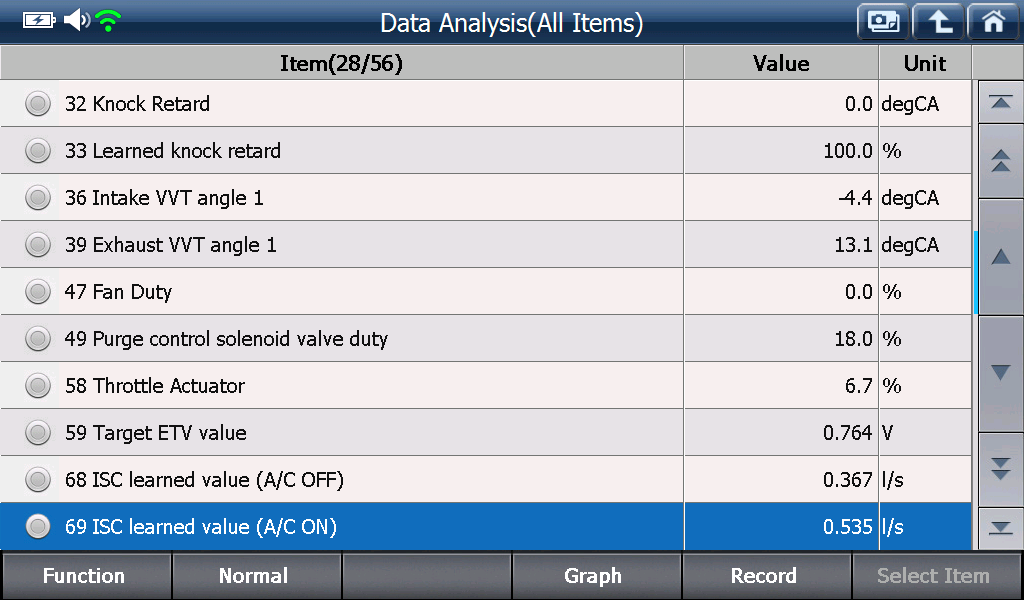The image size is (1024, 600).
Task: Jump to bottom of list arrow
Action: [1000, 528]
